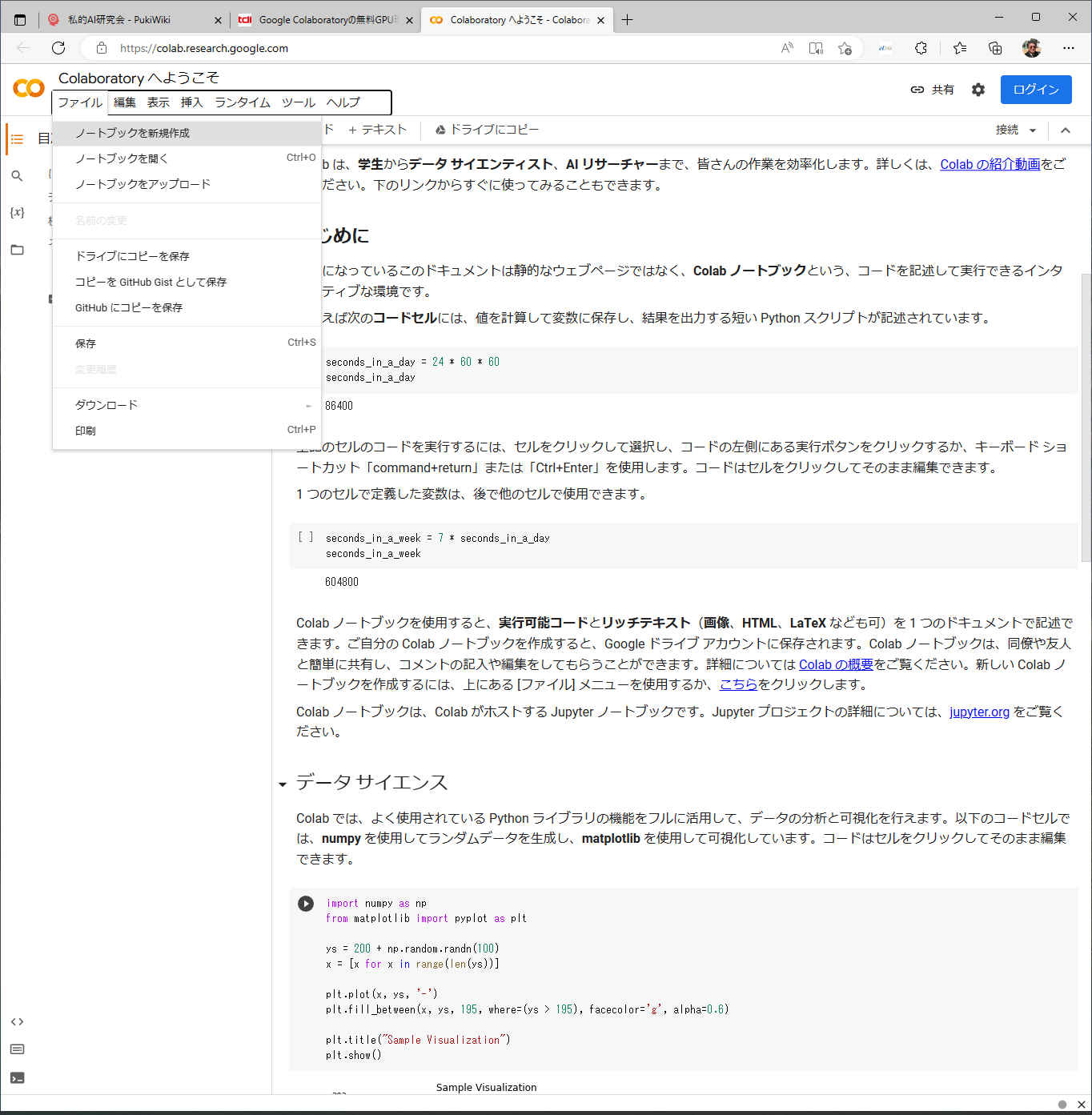Click the command palette icon in sidebar
This screenshot has width=1092, height=1115.
point(17,1049)
